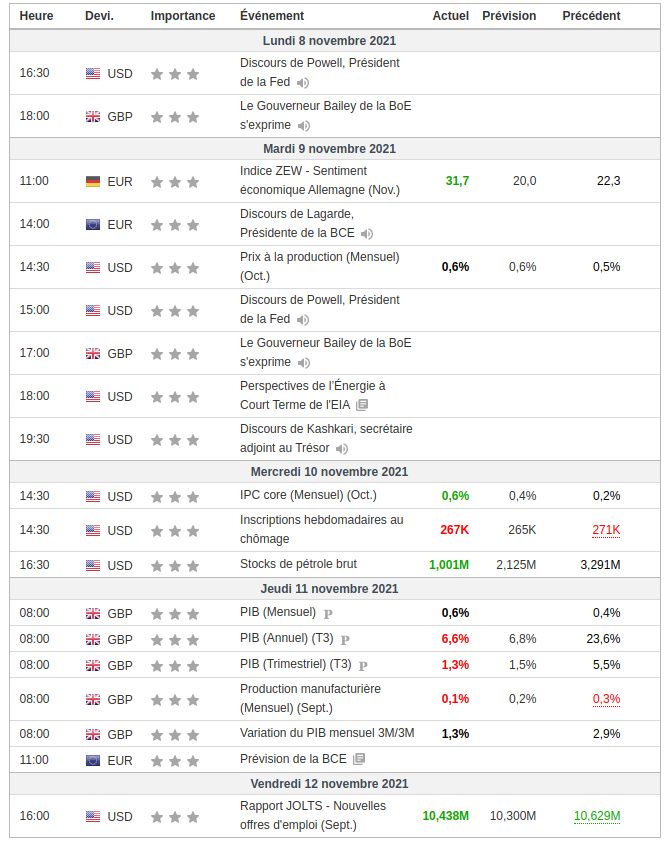Open Inscriptions hebdomadaires au chômage event
This screenshot has width=670, height=845.
click(x=321, y=529)
